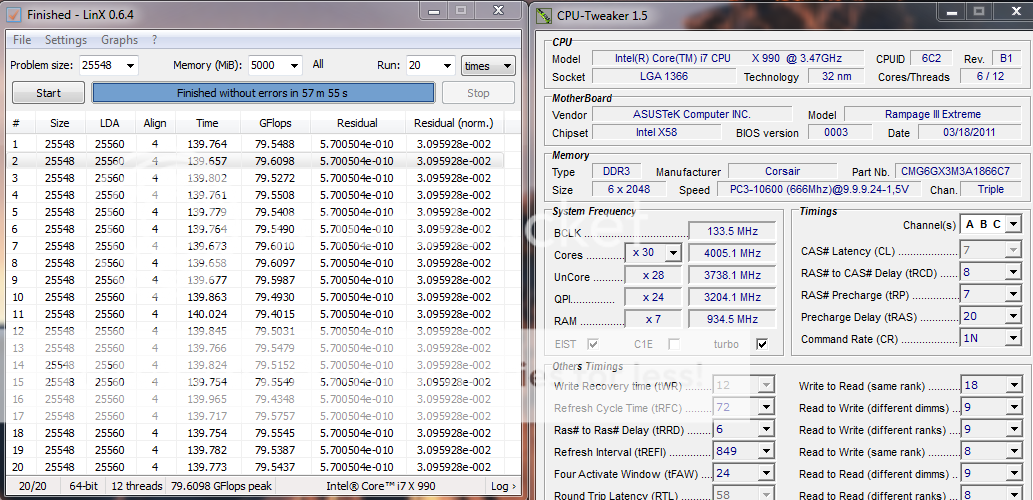Click the LinX app icon in title bar
Viewport: 1033px width, 500px height.
[x=14, y=13]
